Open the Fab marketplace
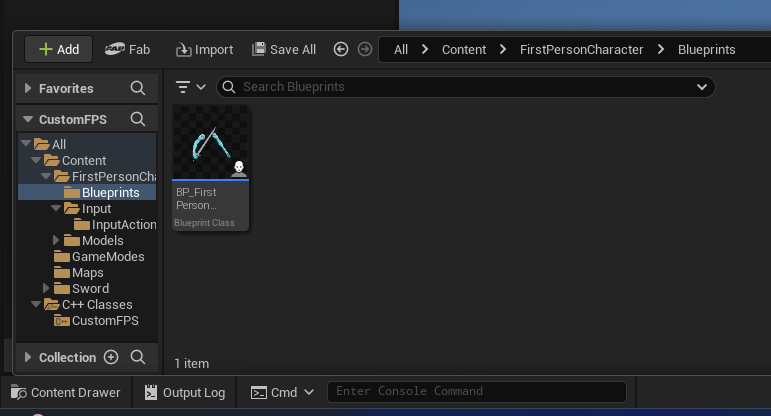The height and width of the screenshot is (416, 771). pos(127,49)
